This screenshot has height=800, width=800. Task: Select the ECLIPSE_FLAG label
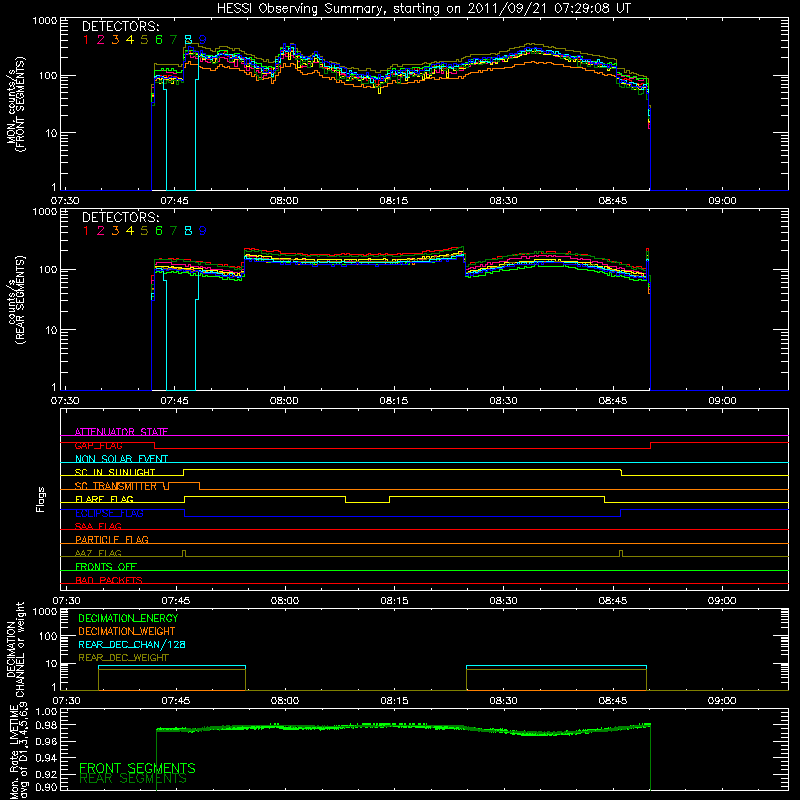(x=109, y=513)
